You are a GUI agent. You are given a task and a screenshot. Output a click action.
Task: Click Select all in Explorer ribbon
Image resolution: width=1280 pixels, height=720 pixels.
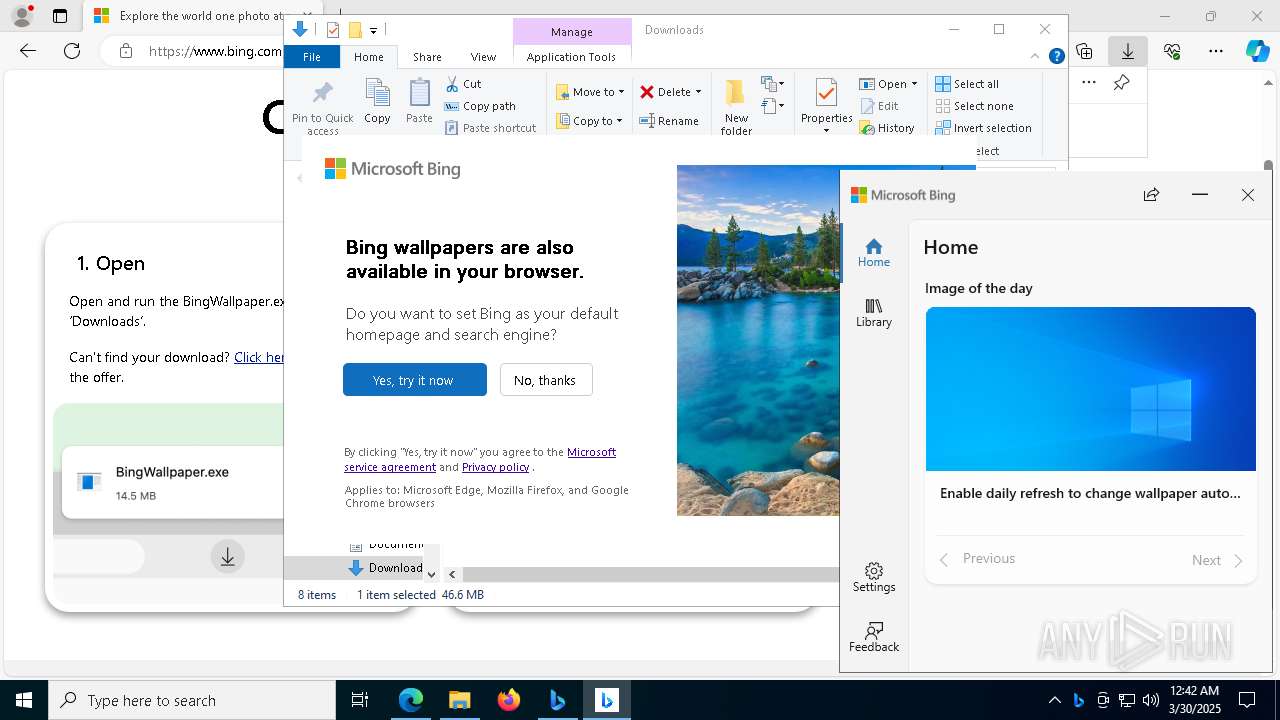[967, 84]
